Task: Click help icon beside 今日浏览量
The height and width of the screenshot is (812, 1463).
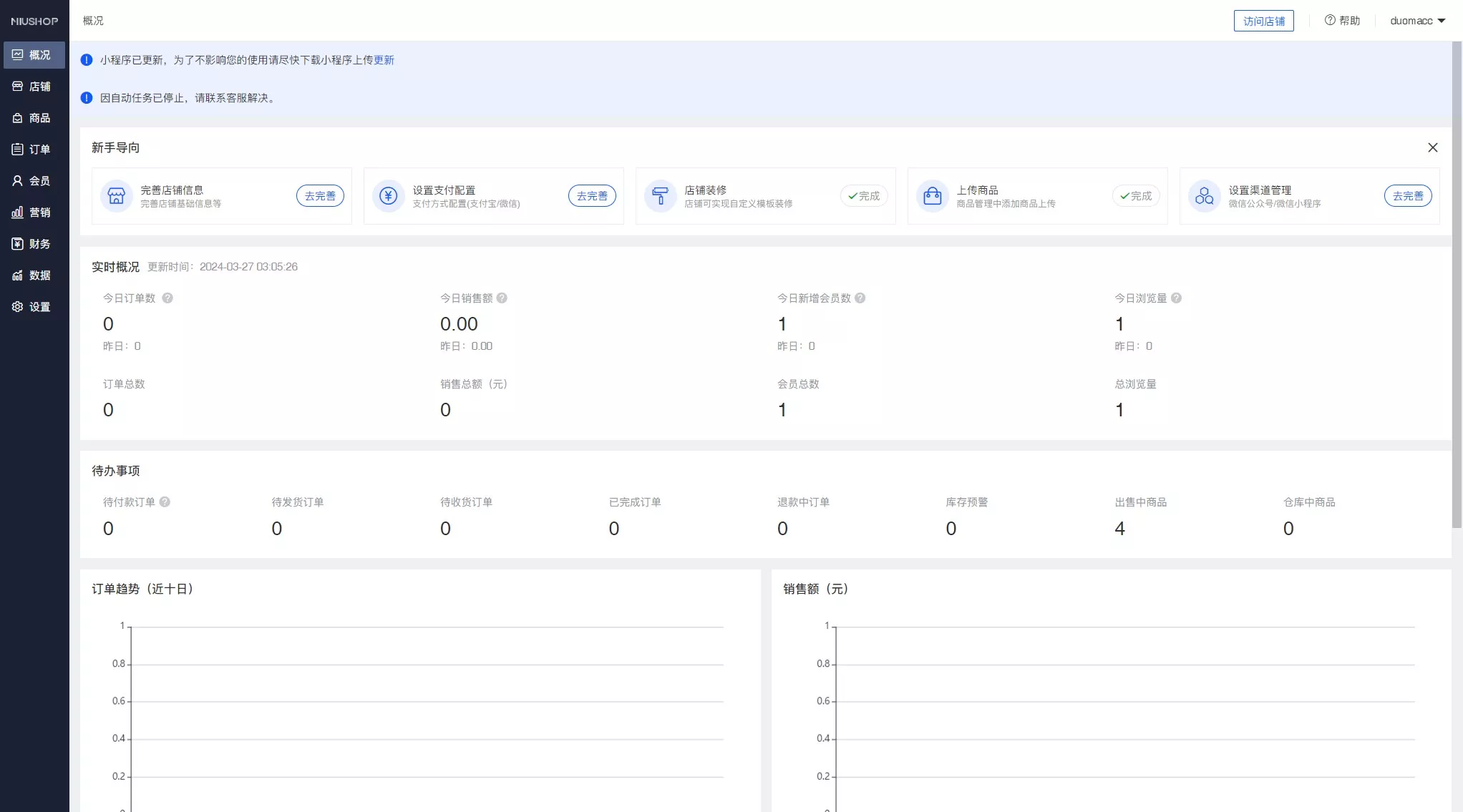Action: pos(1176,298)
